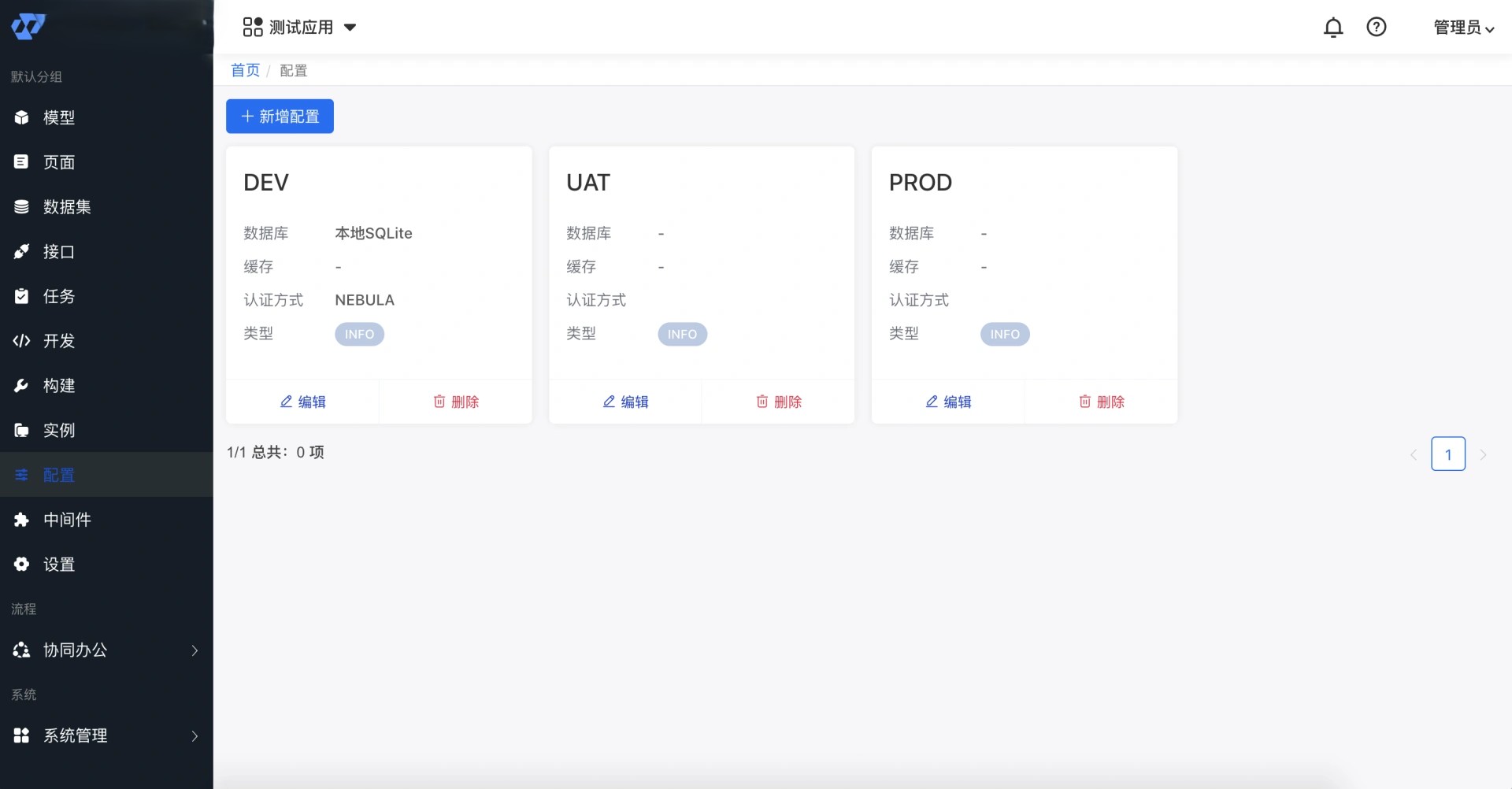Click the INFO tag on UAT card
1512x789 pixels.
[x=683, y=335]
